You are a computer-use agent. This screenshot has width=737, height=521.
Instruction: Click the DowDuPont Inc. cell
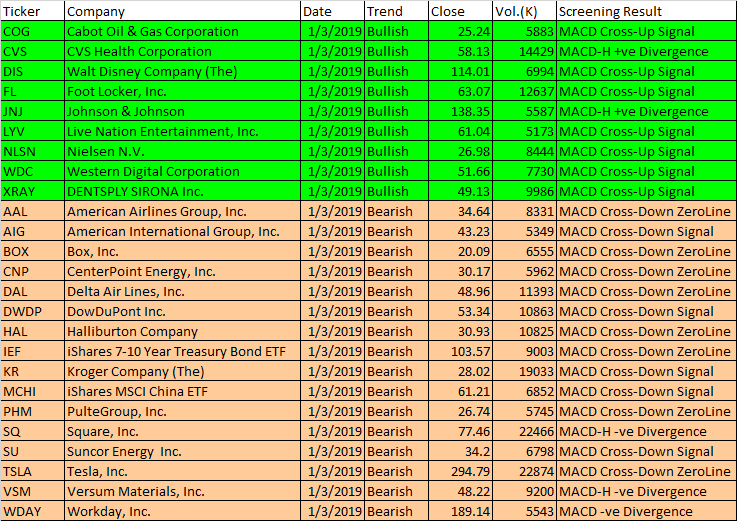tap(182, 311)
